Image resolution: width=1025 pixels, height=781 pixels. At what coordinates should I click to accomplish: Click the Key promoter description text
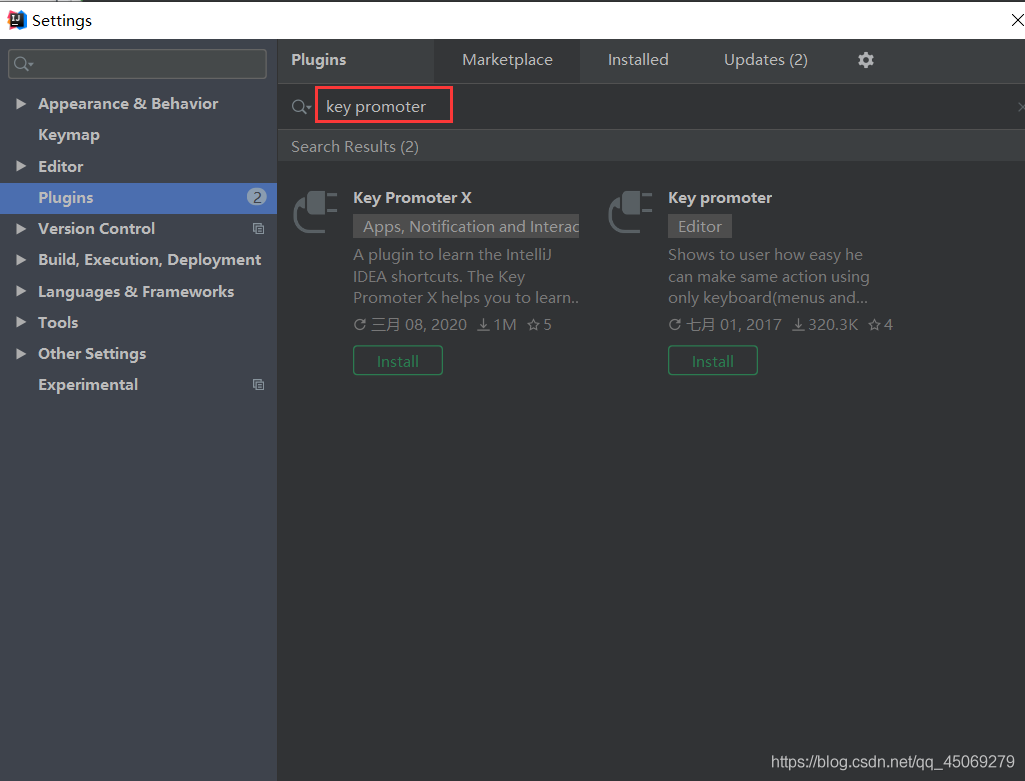pos(769,276)
